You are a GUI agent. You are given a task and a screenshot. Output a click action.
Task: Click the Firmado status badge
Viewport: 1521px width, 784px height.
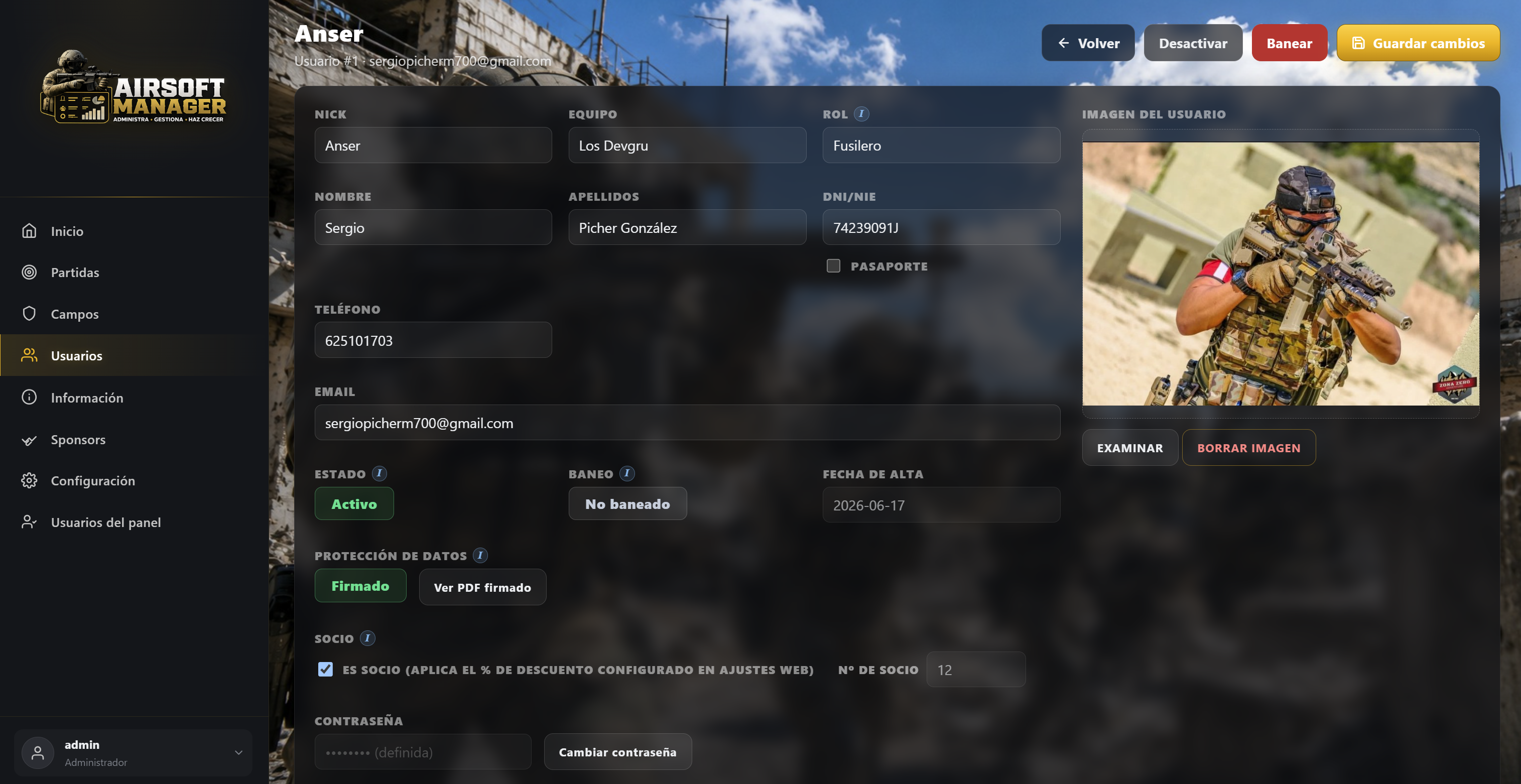(x=360, y=586)
